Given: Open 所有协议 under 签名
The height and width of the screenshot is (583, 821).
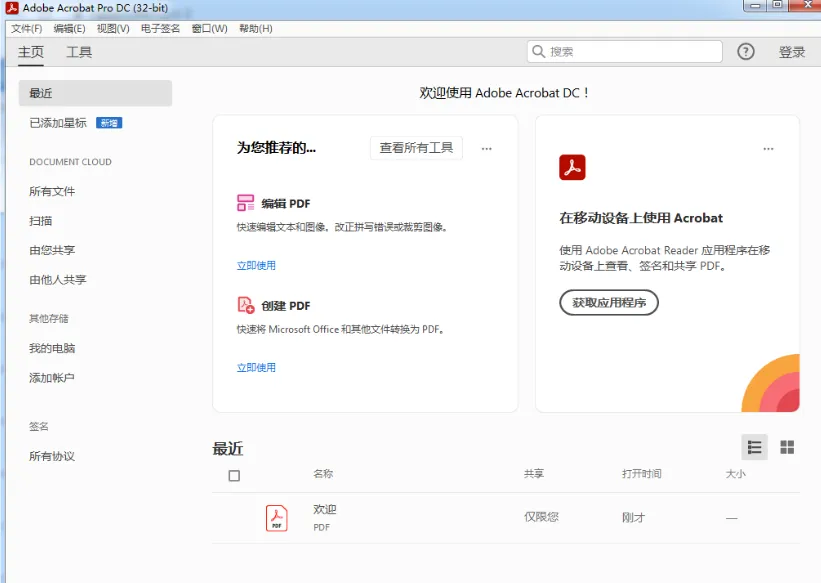Looking at the screenshot, I should point(52,456).
